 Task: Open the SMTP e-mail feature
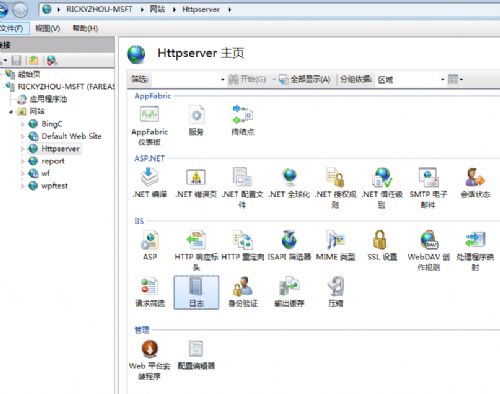pos(428,188)
